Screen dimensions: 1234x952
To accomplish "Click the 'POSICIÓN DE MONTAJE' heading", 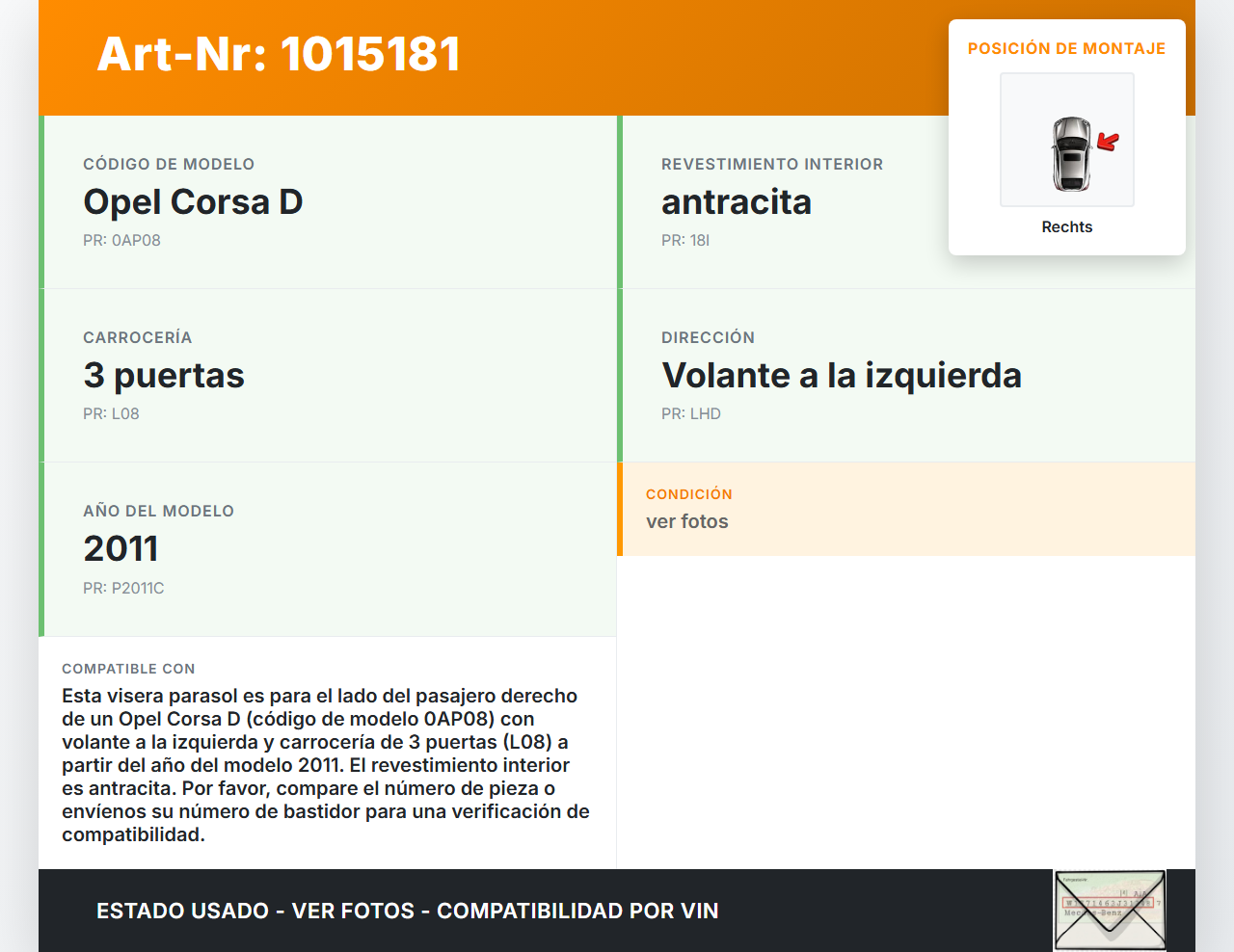I will [1066, 49].
